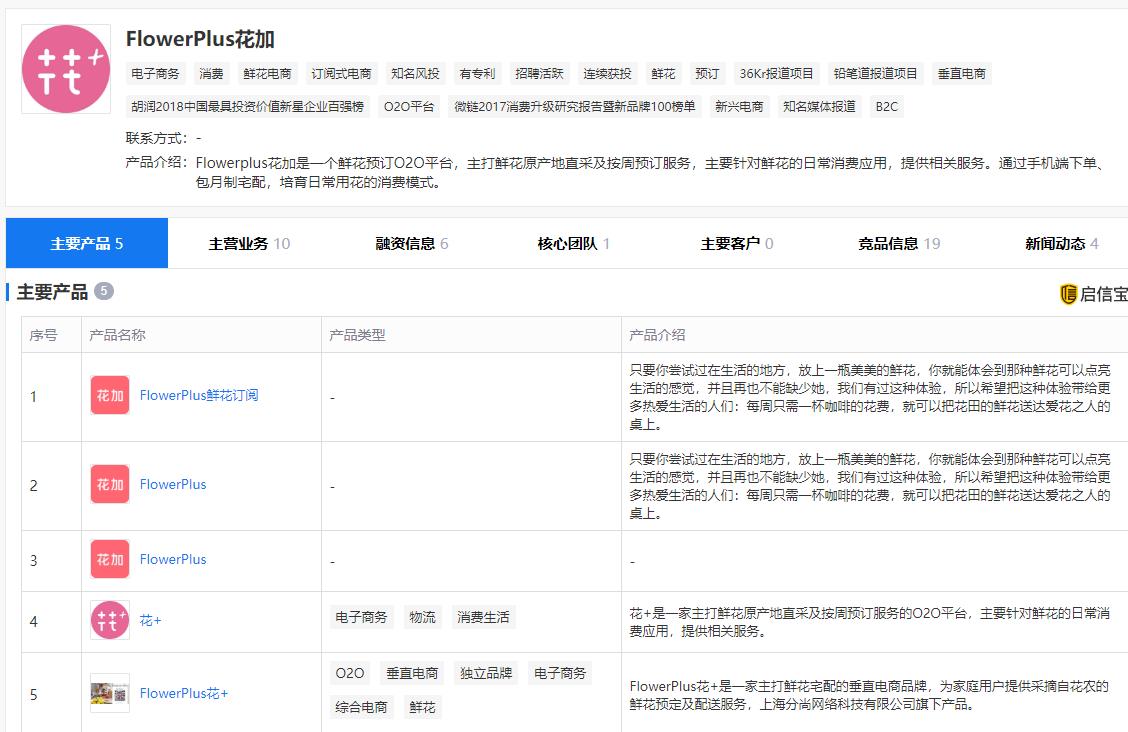Click the 电子商务 tag in row 5
Image resolution: width=1128 pixels, height=732 pixels.
(x=560, y=673)
